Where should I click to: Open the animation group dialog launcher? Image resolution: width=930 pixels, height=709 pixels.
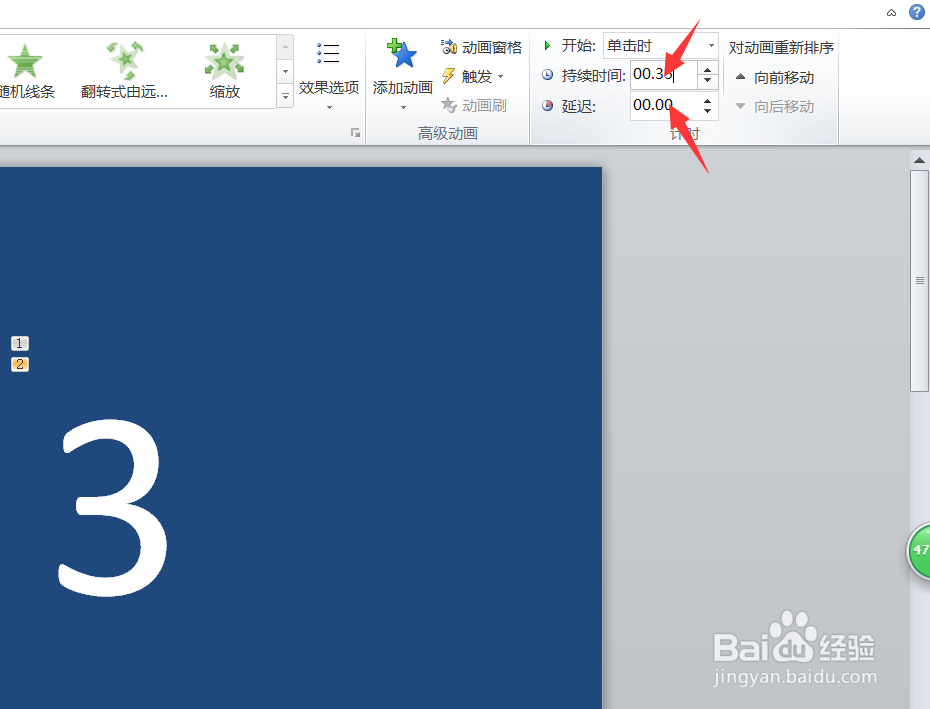coord(355,133)
